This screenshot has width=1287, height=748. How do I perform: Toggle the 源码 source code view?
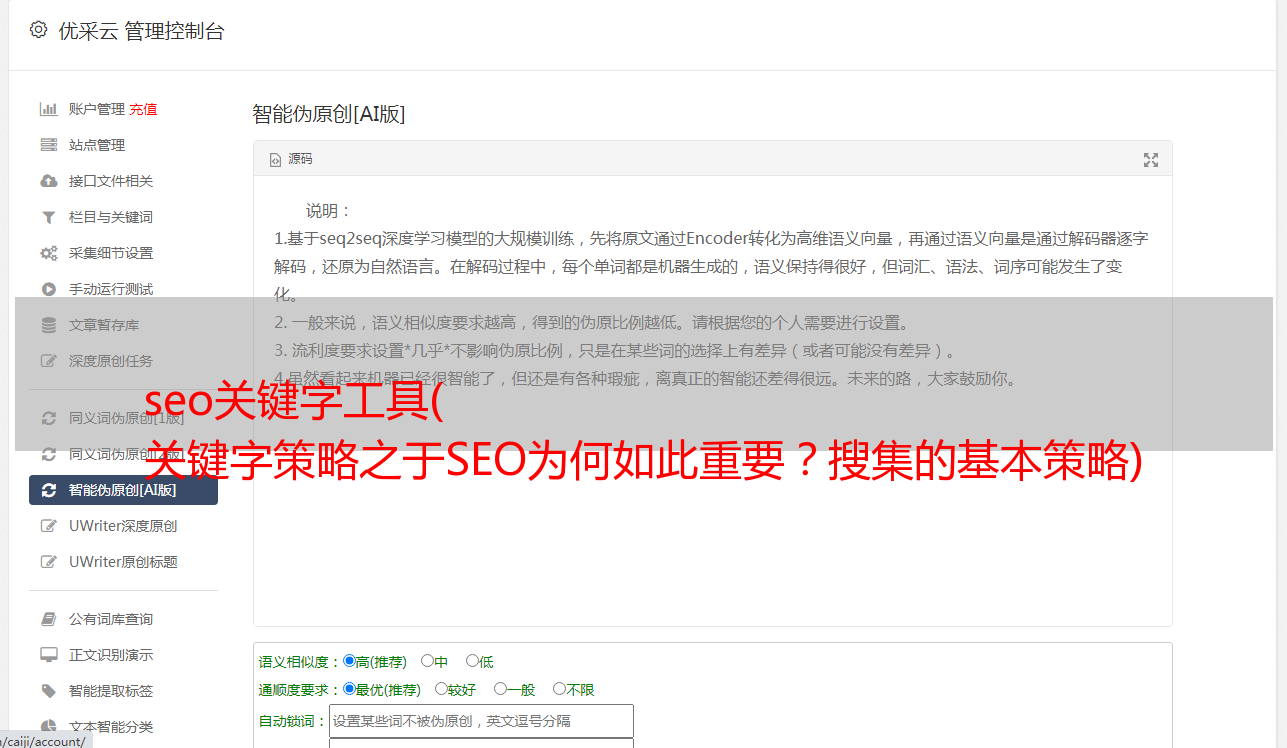coord(291,159)
